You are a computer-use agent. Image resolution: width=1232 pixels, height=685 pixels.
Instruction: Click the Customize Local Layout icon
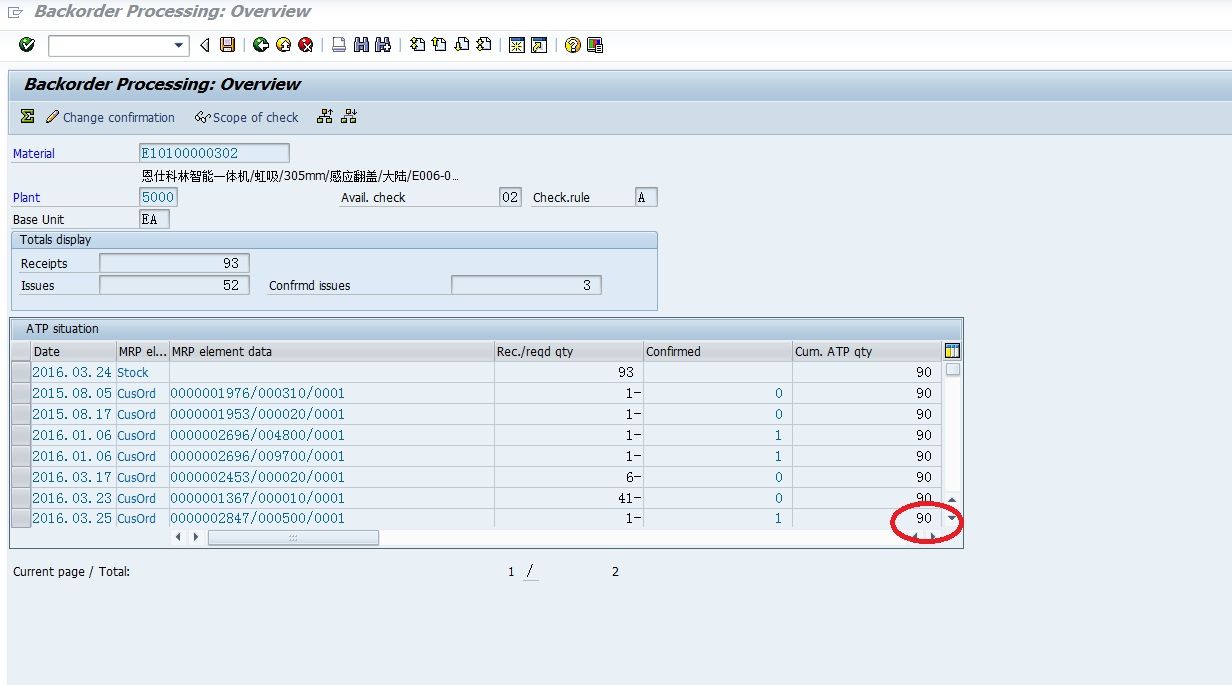pyautogui.click(x=595, y=45)
